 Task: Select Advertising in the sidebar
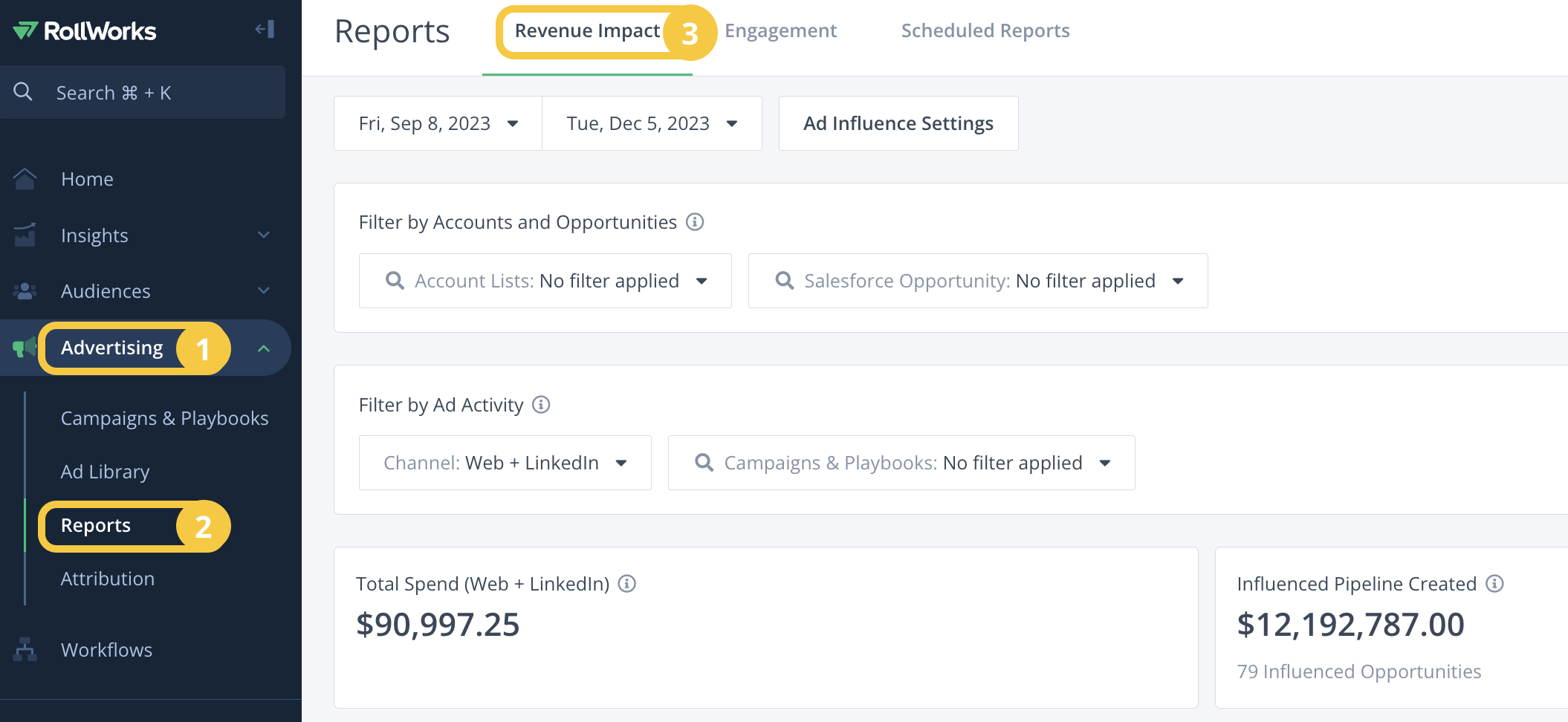[112, 348]
